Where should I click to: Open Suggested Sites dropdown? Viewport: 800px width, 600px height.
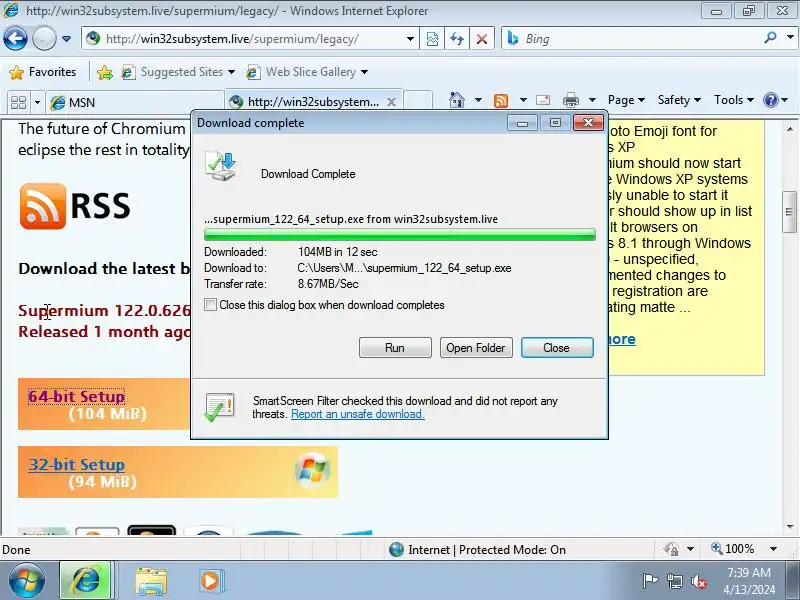178,72
